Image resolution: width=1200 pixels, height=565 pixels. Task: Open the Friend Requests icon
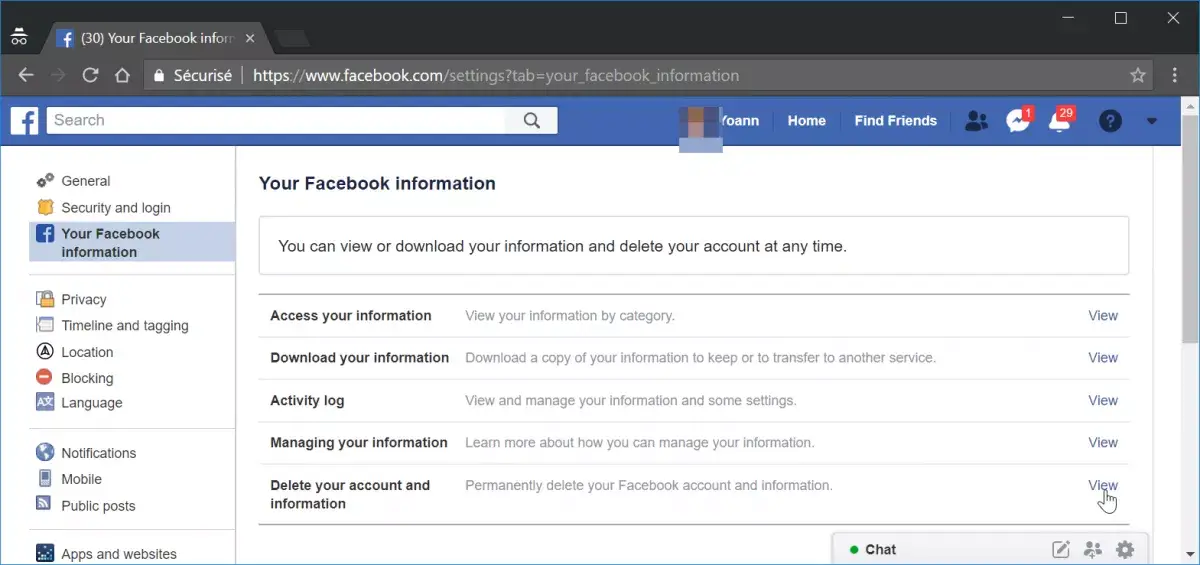pyautogui.click(x=976, y=121)
